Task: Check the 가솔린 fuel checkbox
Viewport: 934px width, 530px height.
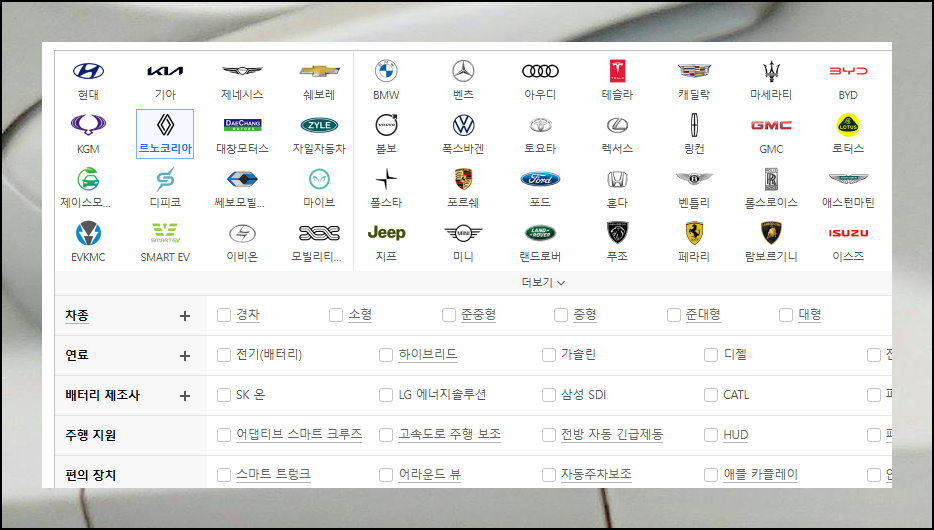Action: tap(549, 355)
